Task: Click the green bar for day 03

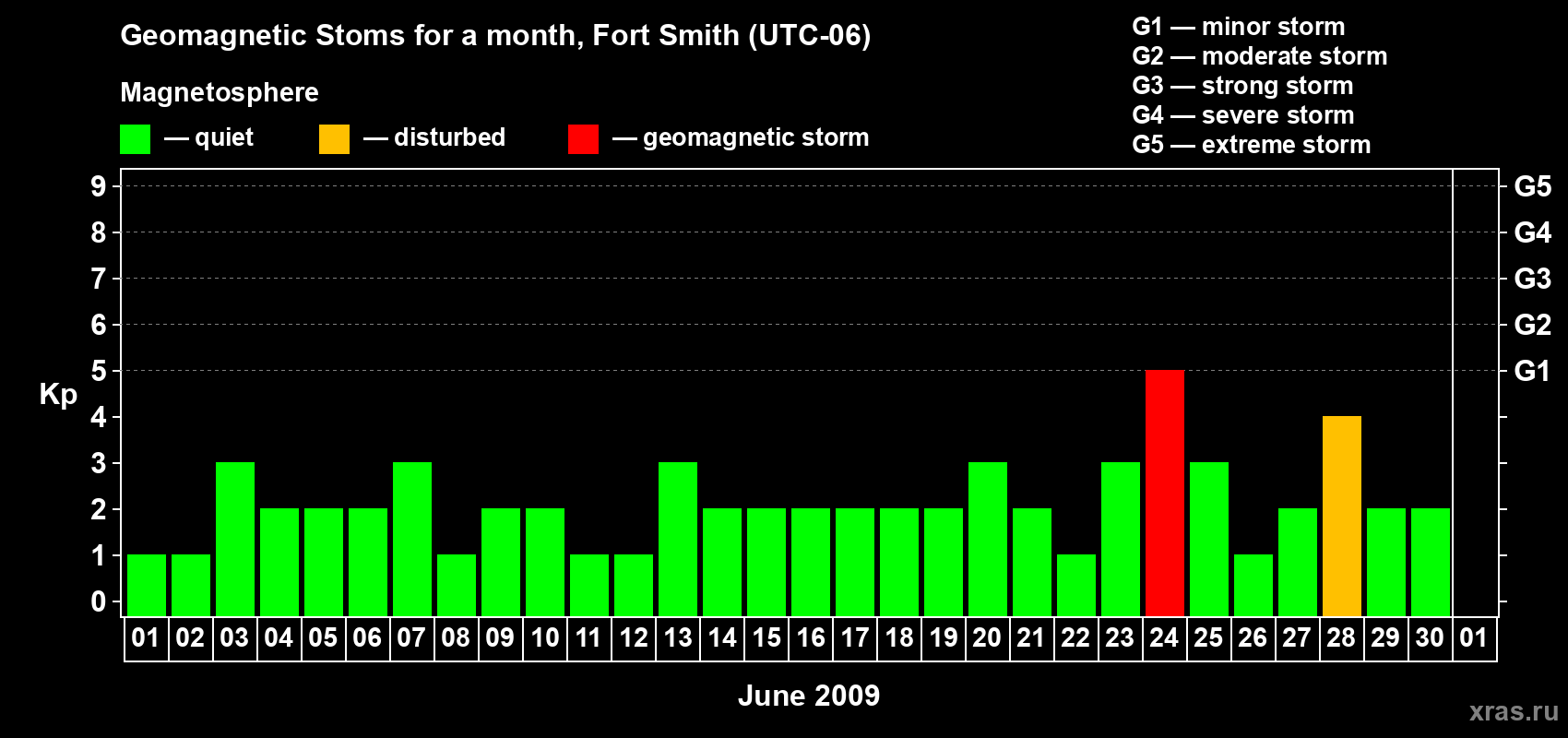Action: 235,539
